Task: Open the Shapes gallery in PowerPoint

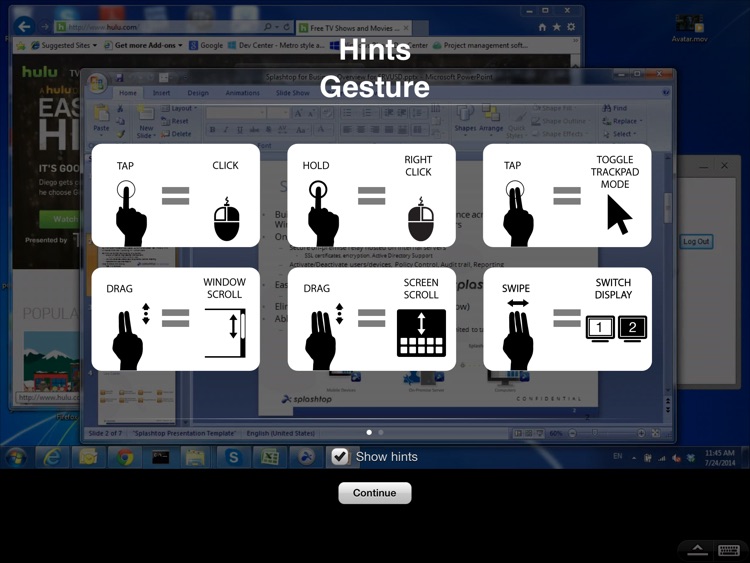Action: [x=465, y=120]
